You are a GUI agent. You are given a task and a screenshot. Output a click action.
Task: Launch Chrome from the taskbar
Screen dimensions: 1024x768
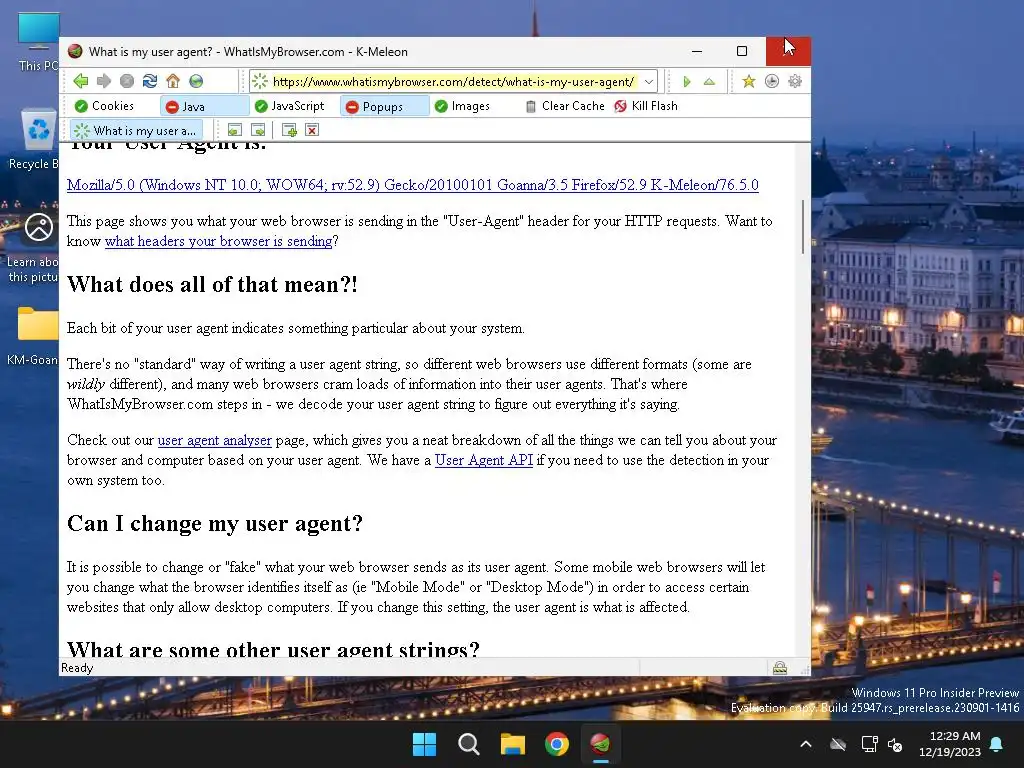pos(557,744)
